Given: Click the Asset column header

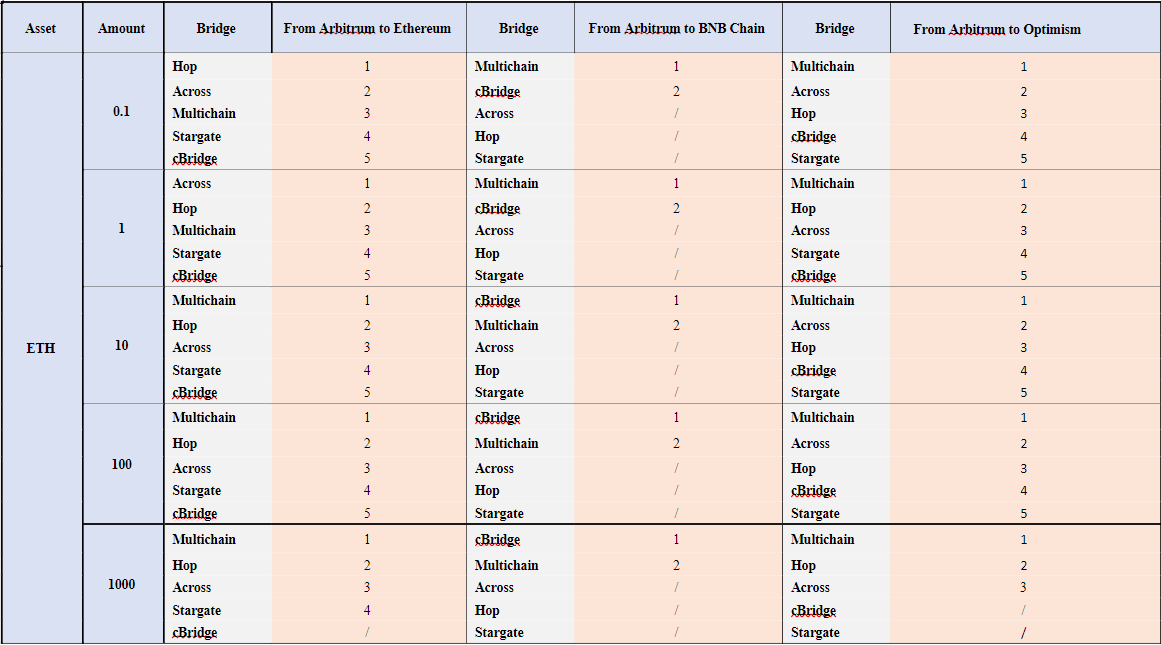Looking at the screenshot, I should pos(41,28).
